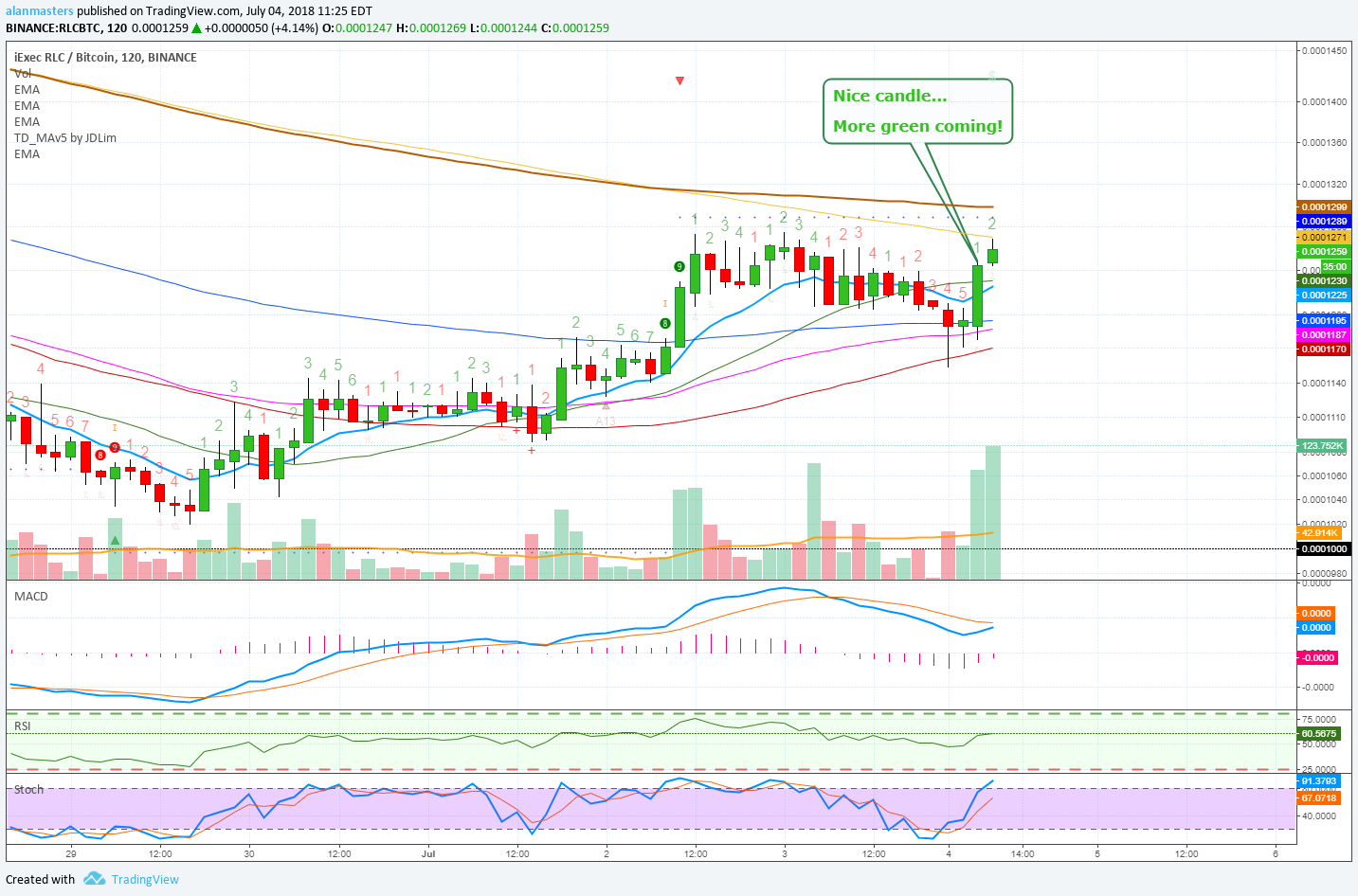1358x896 pixels.
Task: Click the green up-triangle on the volume bars
Action: [x=115, y=541]
